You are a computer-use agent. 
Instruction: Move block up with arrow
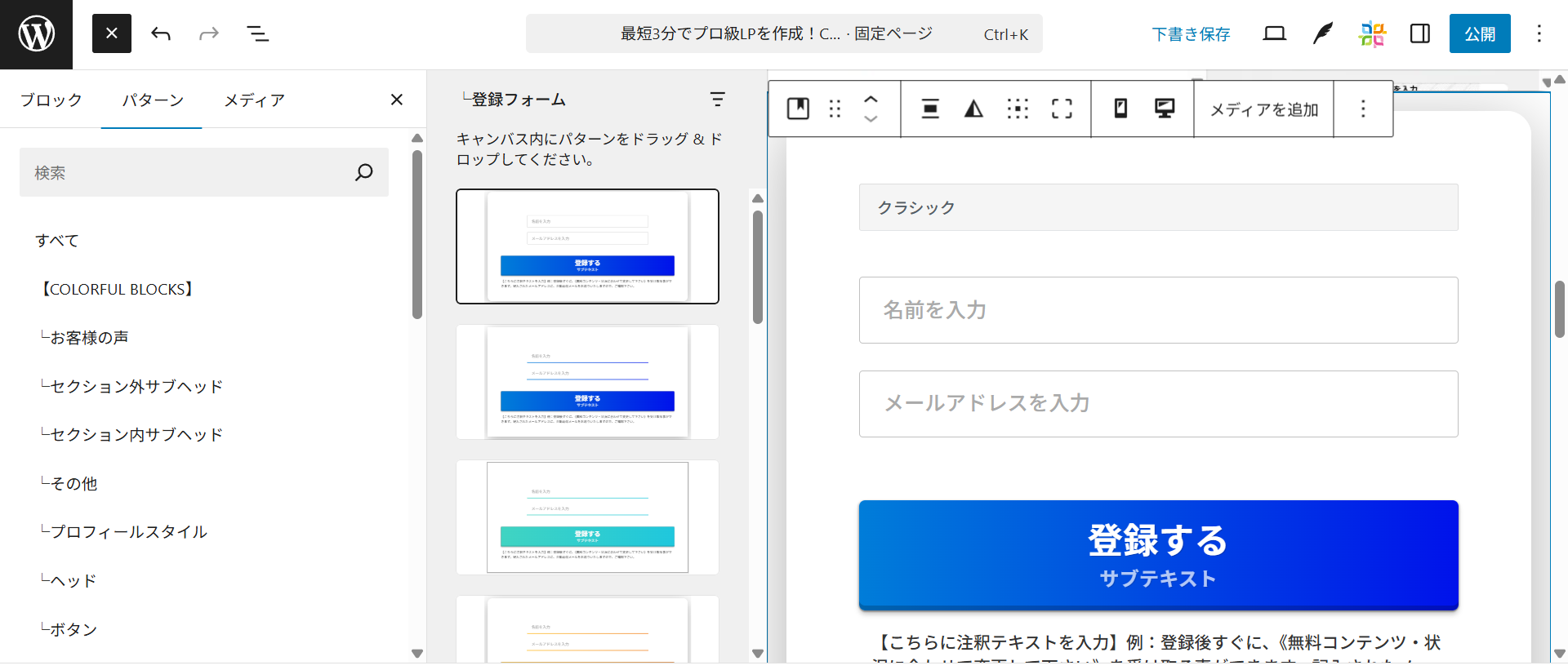pyautogui.click(x=871, y=100)
